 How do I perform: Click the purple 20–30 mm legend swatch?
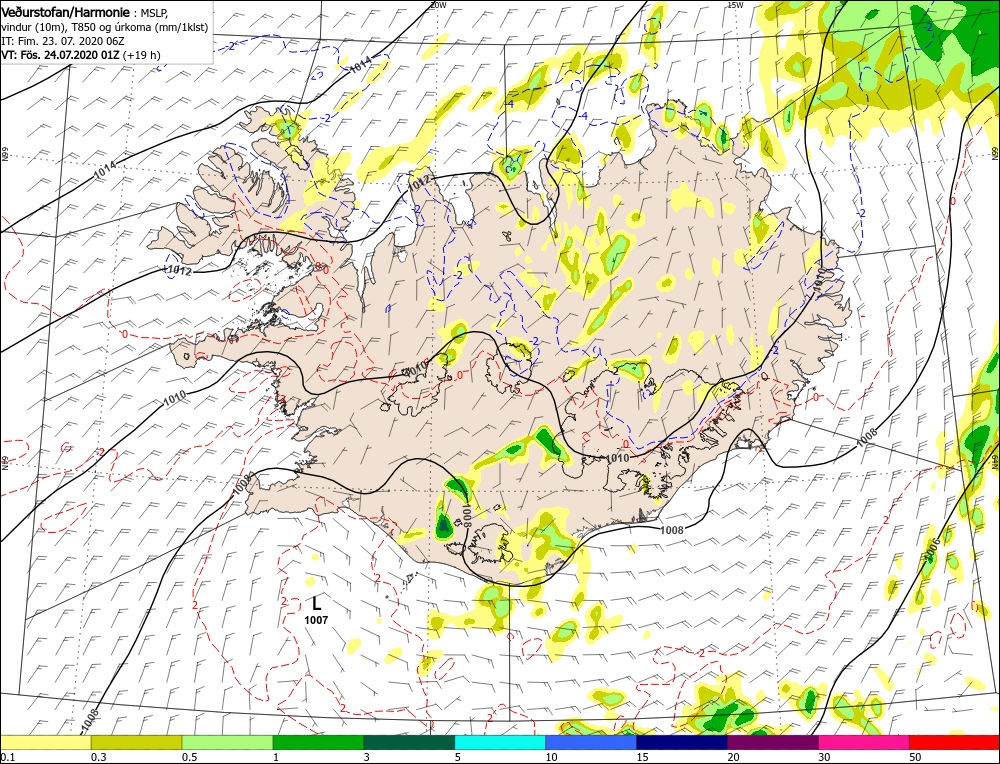click(772, 742)
